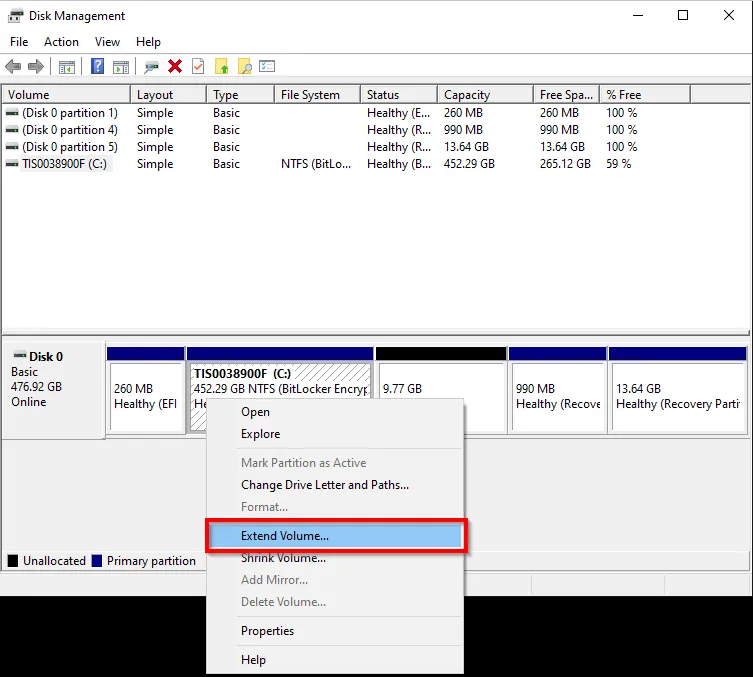Screen dimensions: 753x677
Task: Click the Forward arrow toolbar icon
Action: pos(36,66)
